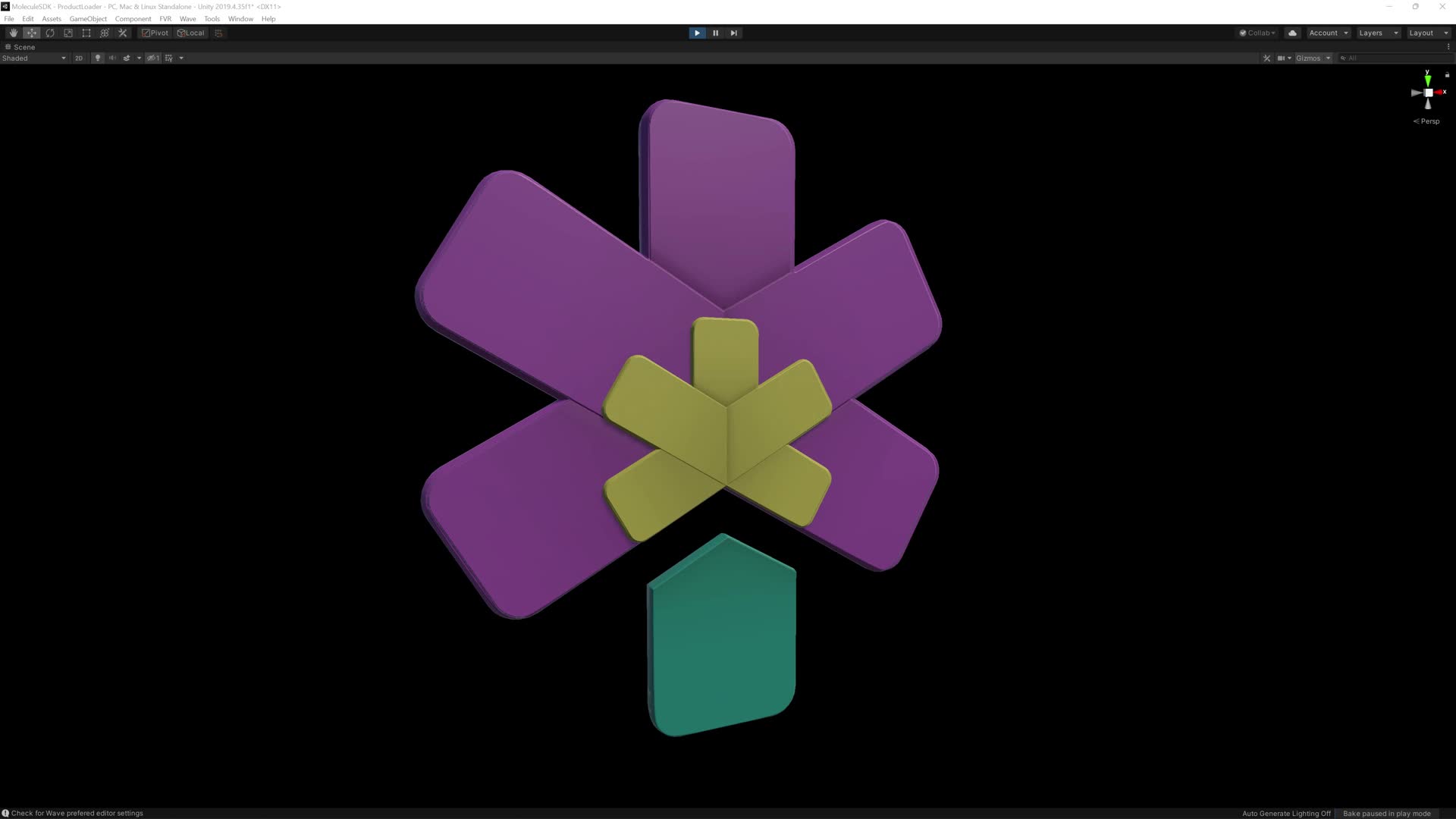Click the Persp projection label
This screenshot has height=819, width=1456.
(x=1429, y=121)
